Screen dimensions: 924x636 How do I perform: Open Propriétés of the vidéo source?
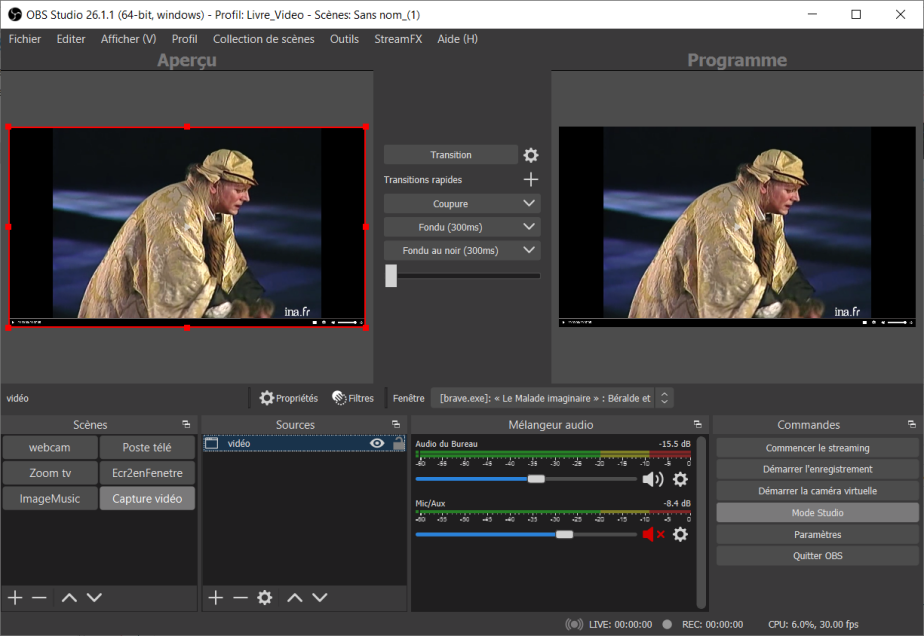click(x=289, y=398)
